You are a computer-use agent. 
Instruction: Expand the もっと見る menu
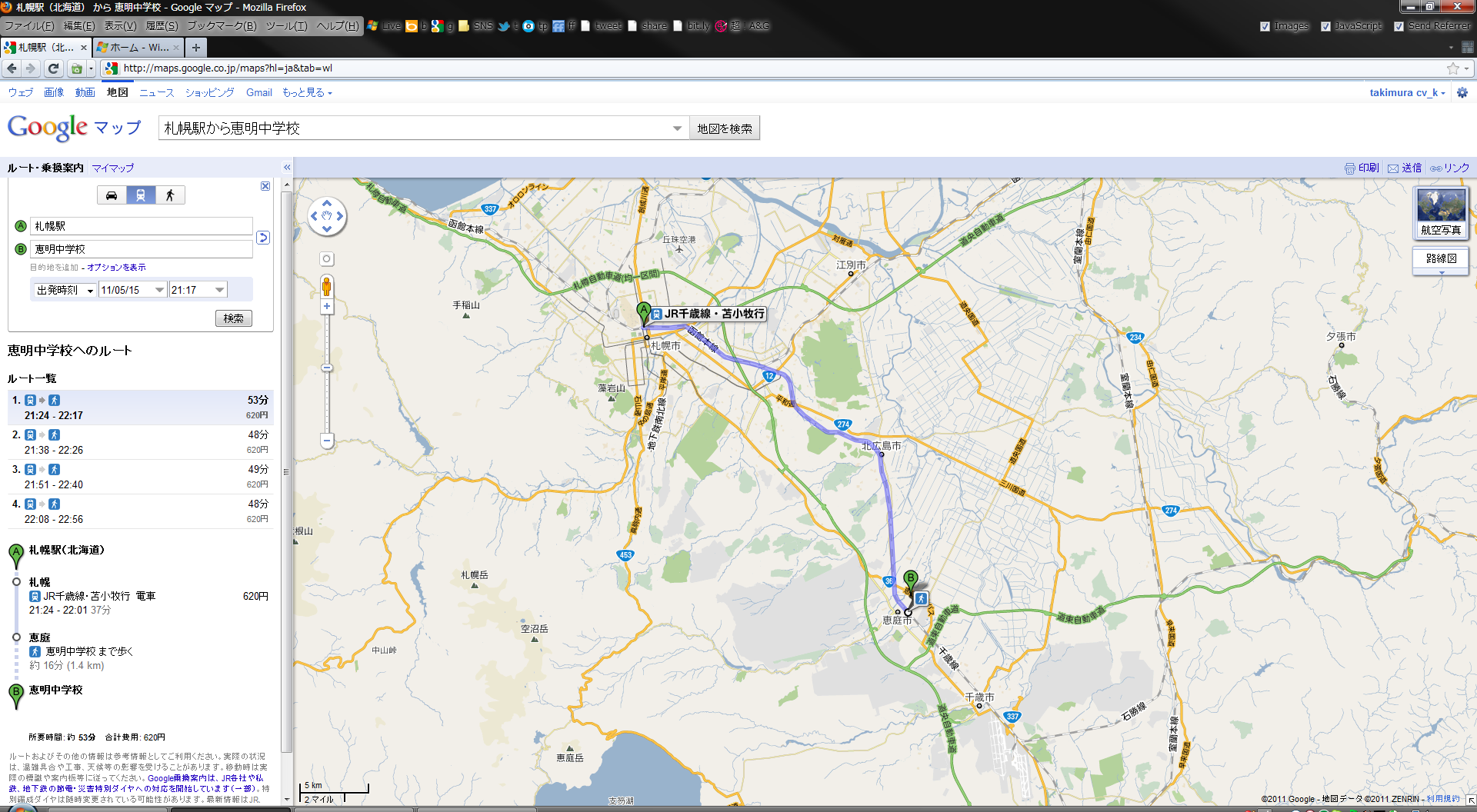pyautogui.click(x=307, y=92)
